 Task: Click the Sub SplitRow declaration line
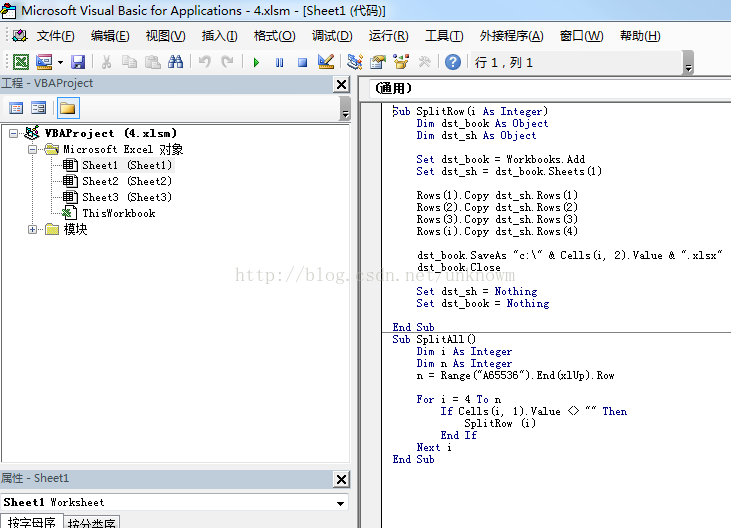click(x=470, y=111)
